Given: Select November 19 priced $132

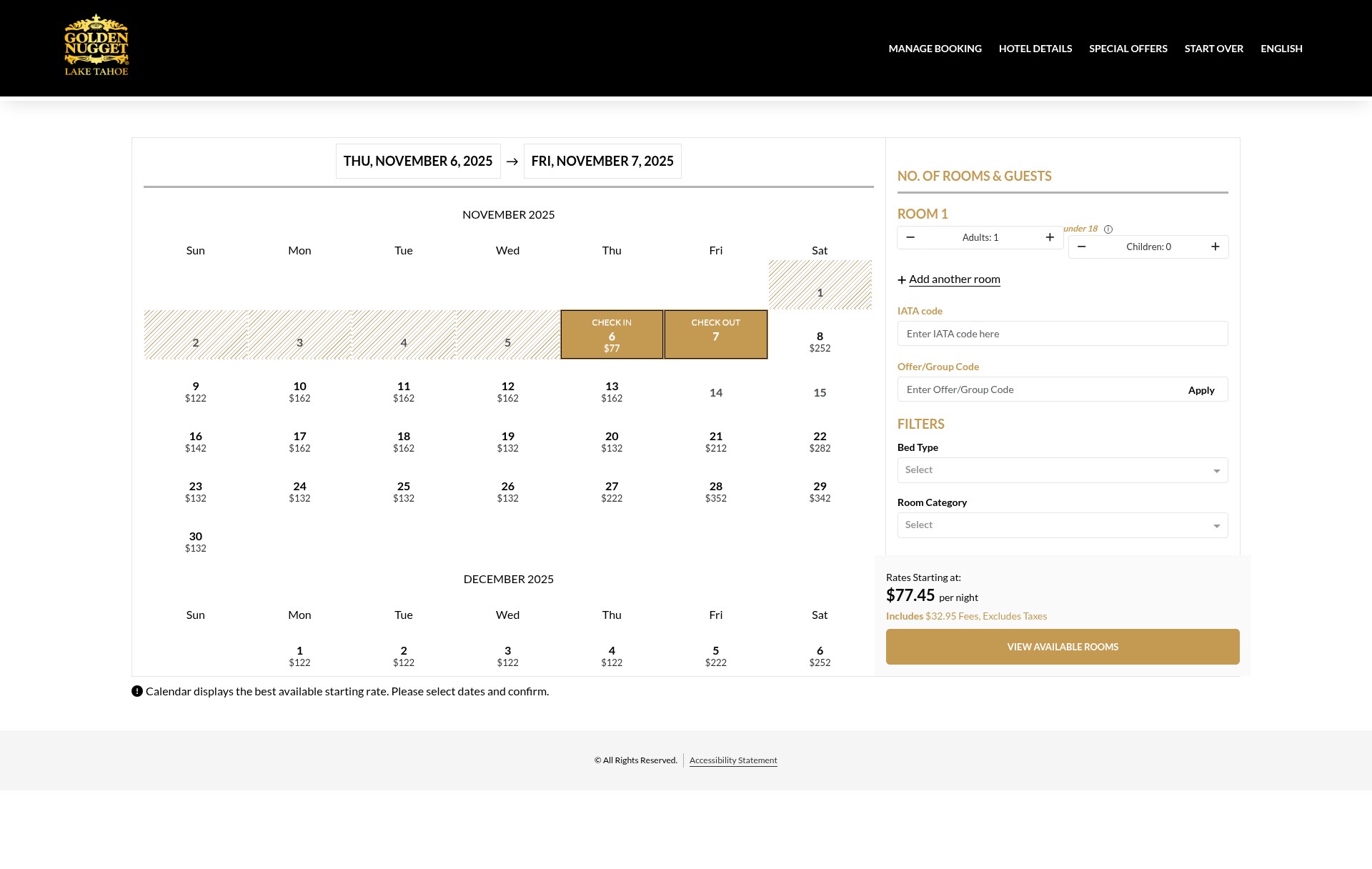Looking at the screenshot, I should 508,442.
